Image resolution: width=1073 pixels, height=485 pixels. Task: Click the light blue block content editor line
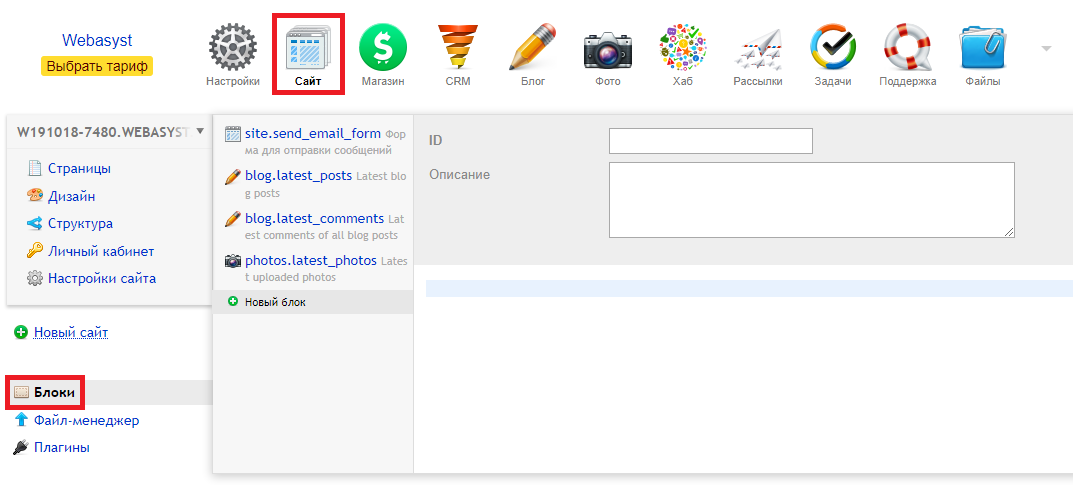(x=749, y=288)
